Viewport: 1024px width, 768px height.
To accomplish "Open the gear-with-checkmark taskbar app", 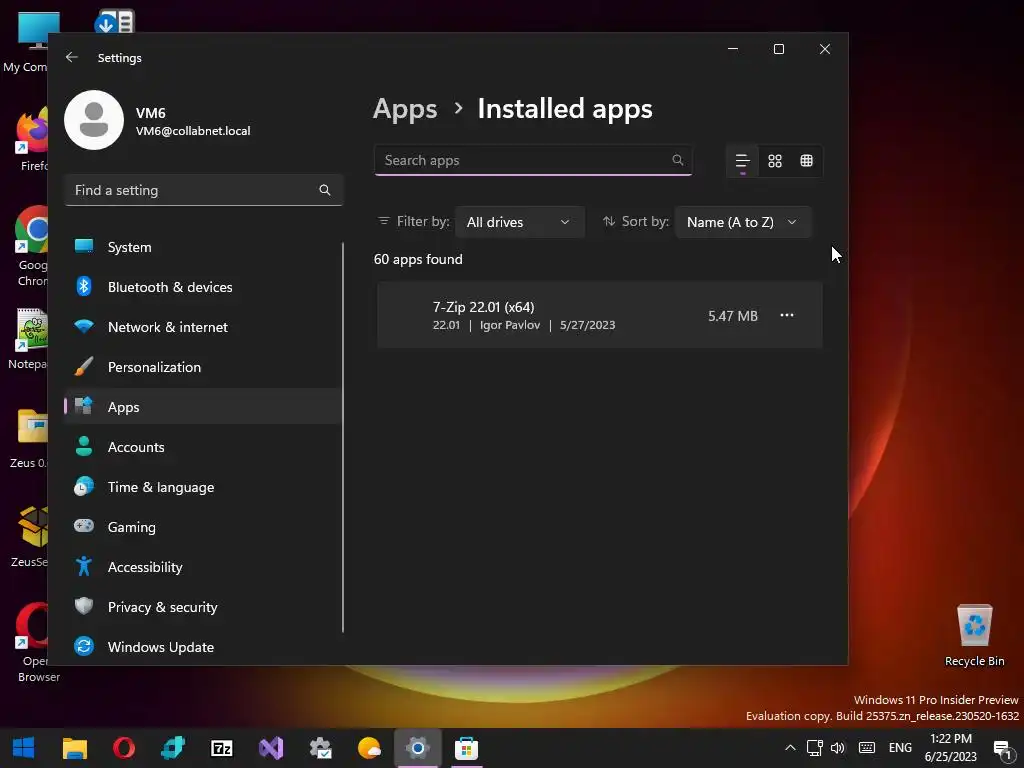I will 320,748.
